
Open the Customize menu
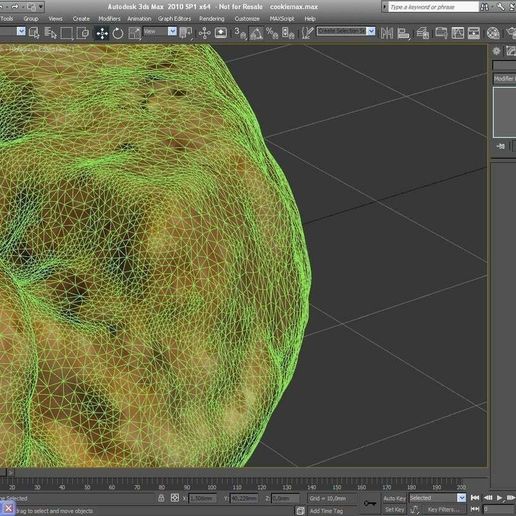tap(247, 19)
